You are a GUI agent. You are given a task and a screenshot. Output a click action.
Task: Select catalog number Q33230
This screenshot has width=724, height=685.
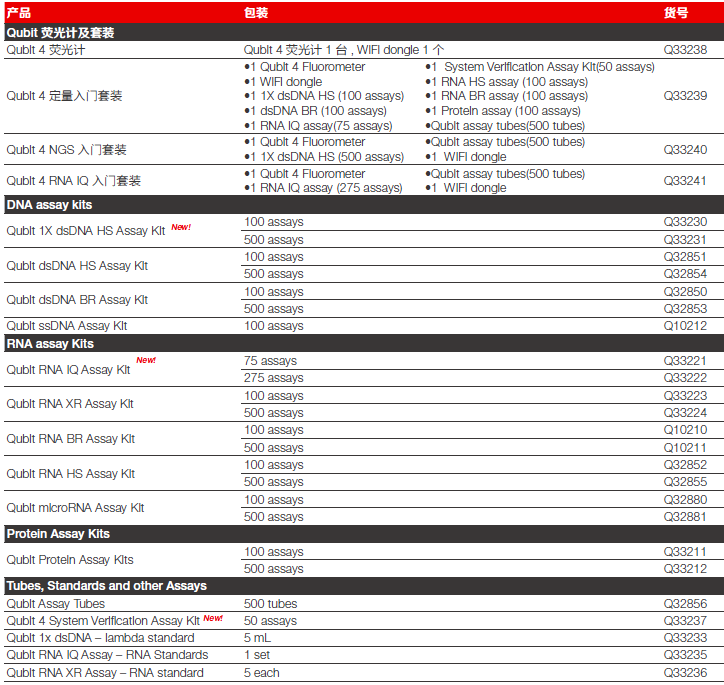[685, 222]
